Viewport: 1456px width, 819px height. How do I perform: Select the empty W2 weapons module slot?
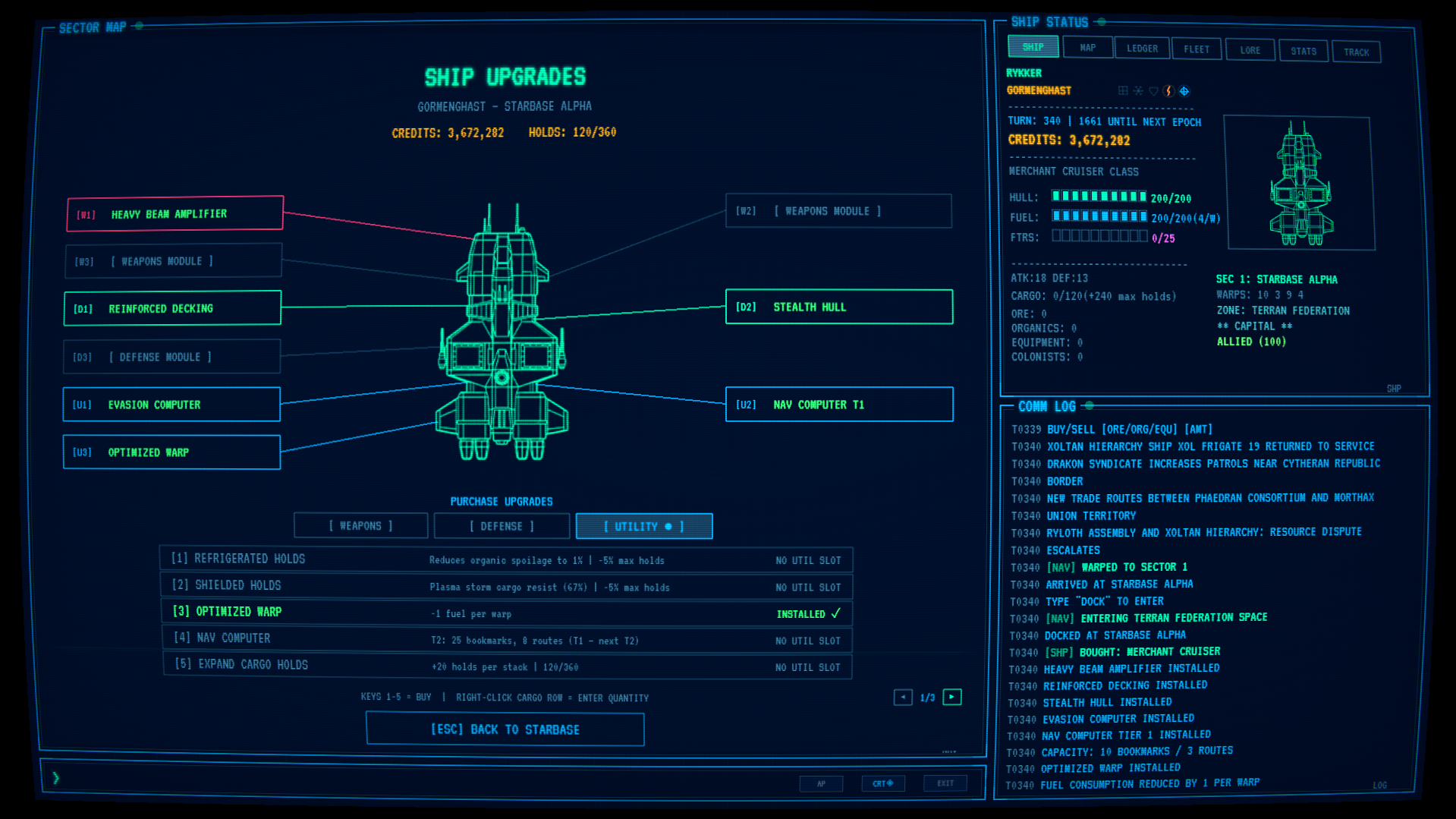coord(838,211)
